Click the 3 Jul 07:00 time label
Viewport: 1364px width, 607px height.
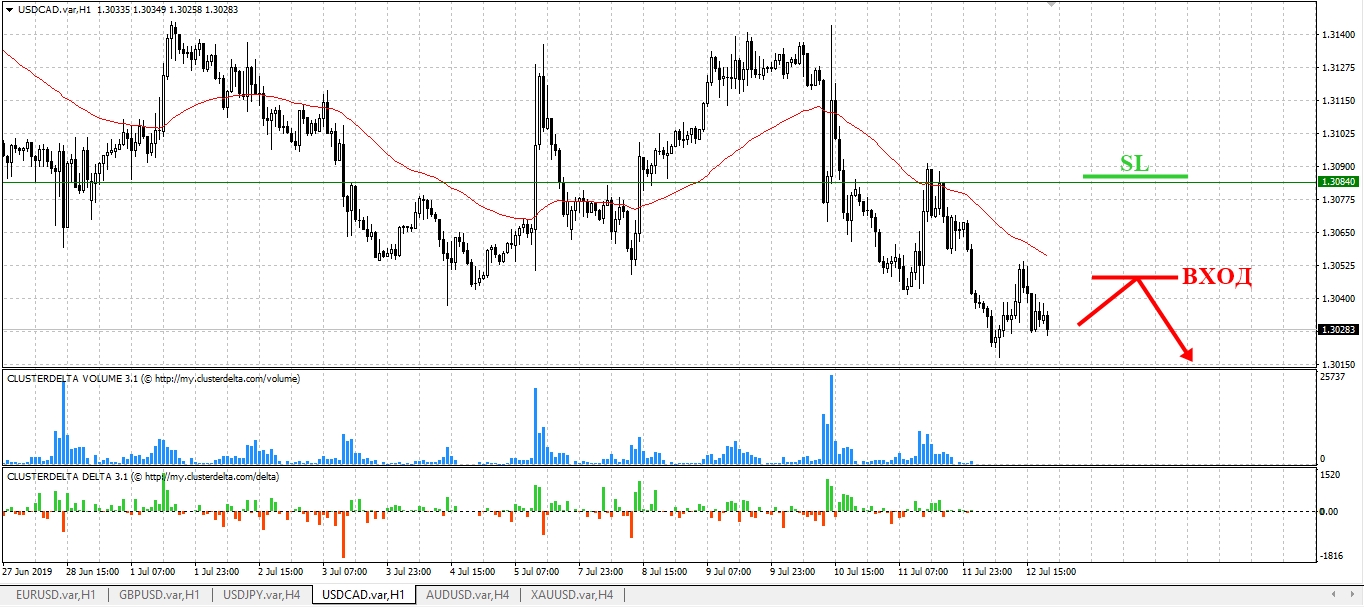(345, 573)
